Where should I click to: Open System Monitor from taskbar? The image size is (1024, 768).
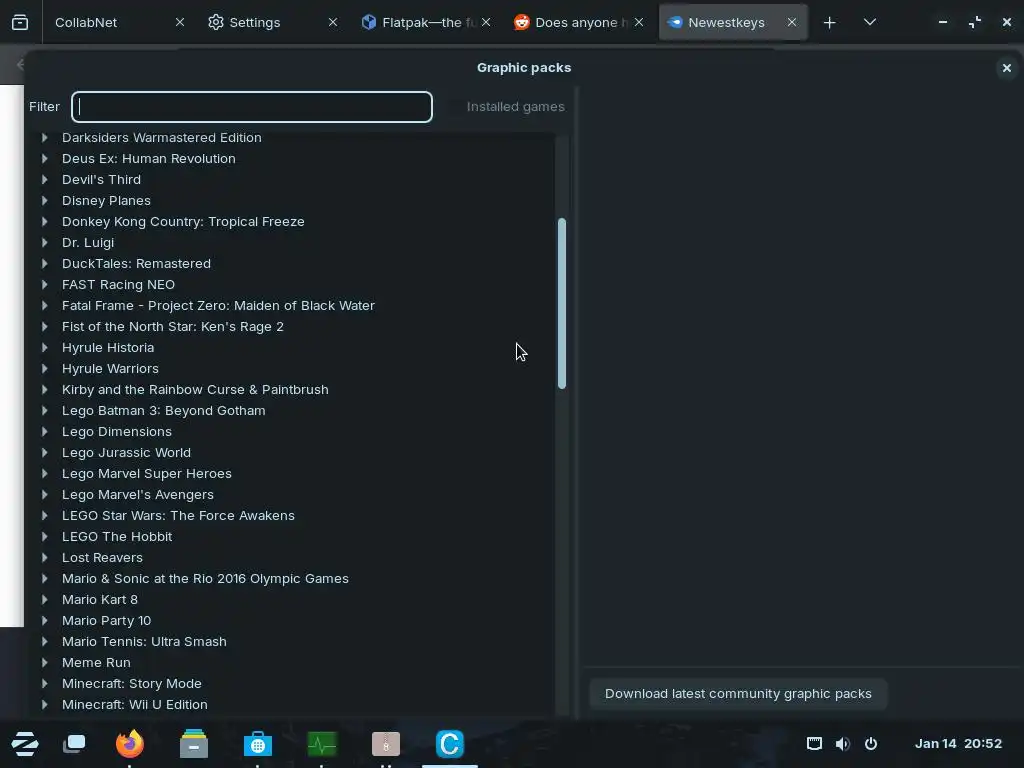(322, 744)
